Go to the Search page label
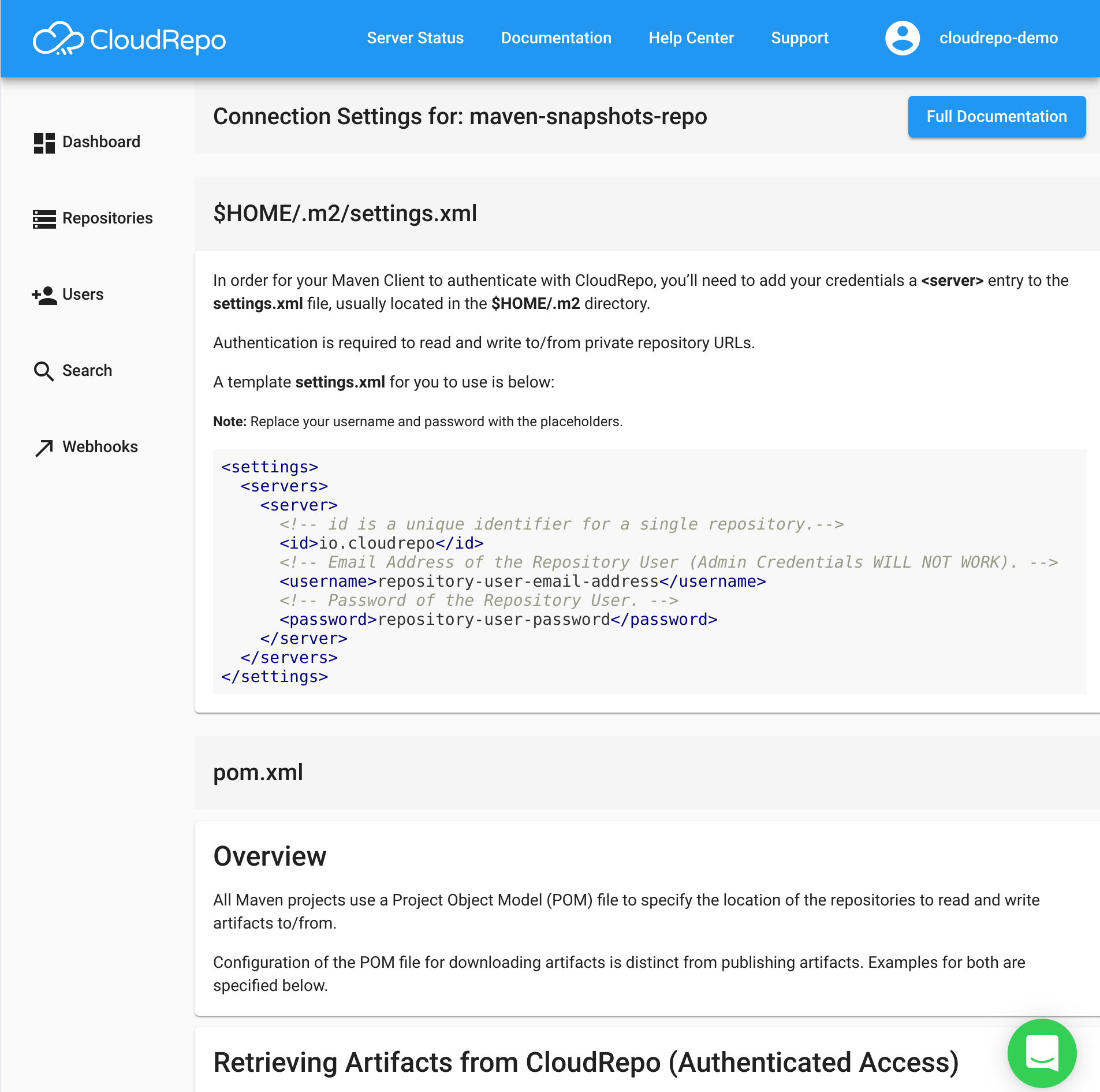 click(87, 371)
